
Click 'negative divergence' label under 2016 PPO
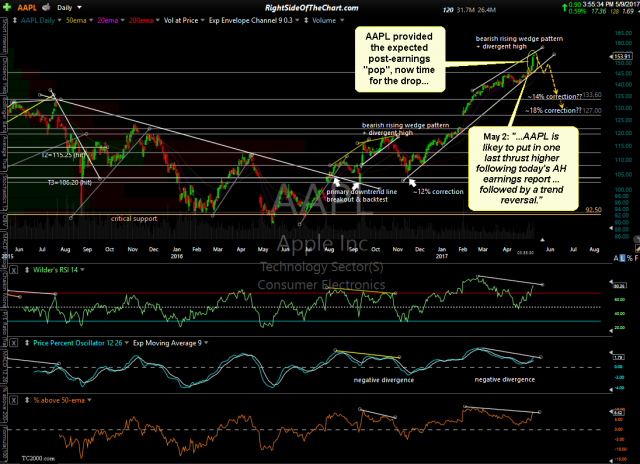(x=384, y=380)
